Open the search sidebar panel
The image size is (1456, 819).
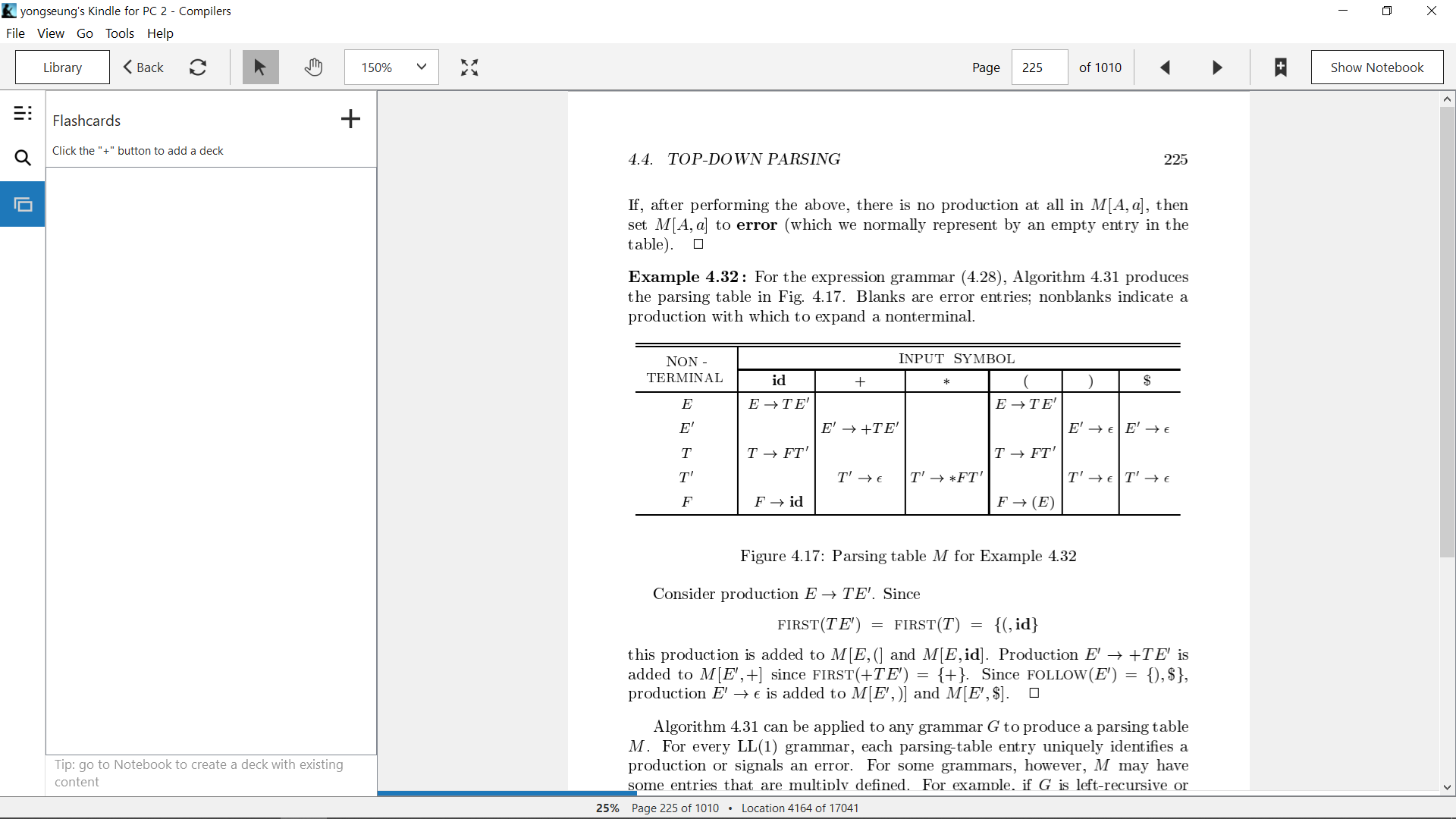(x=23, y=158)
